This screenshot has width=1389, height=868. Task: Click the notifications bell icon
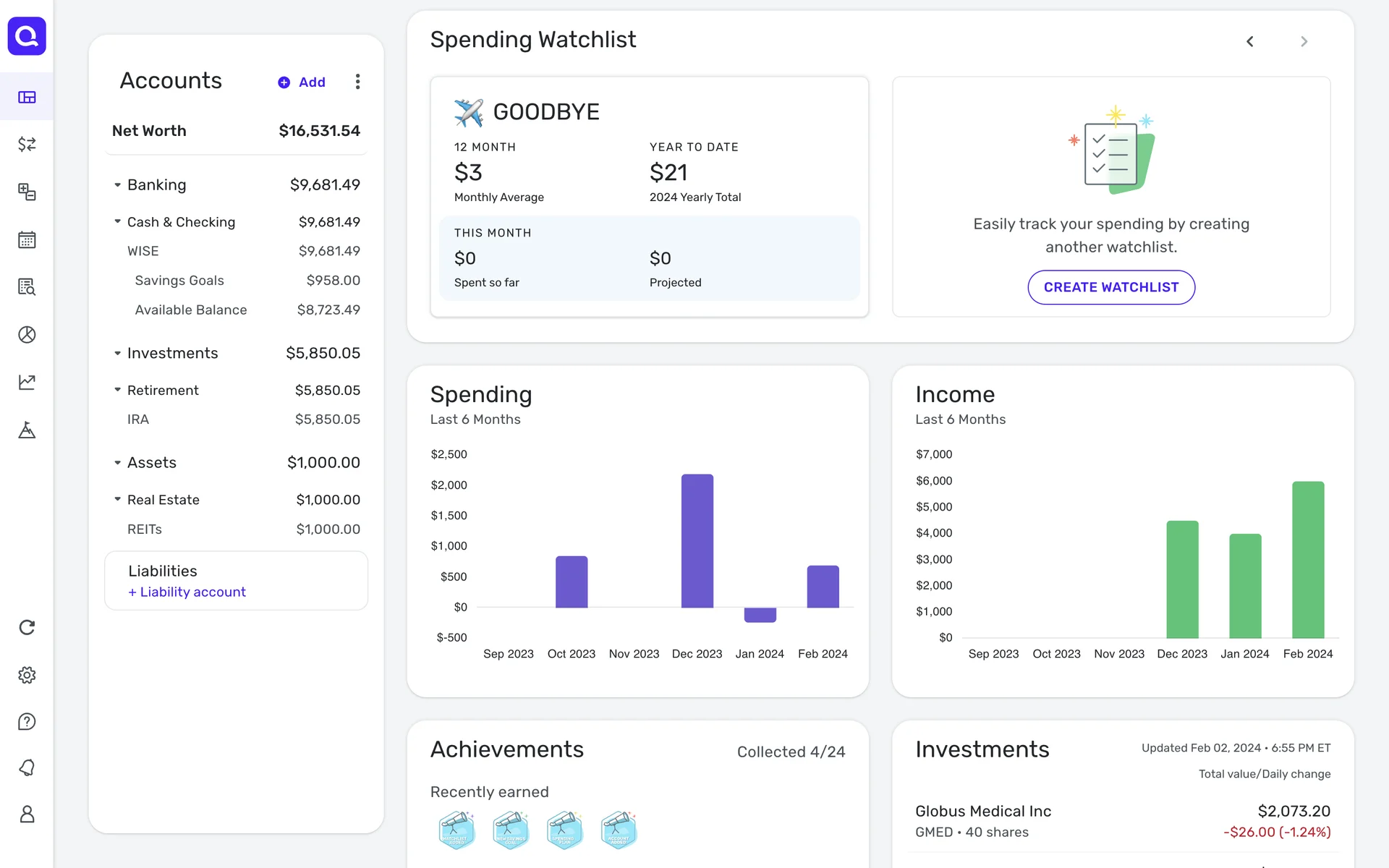(x=27, y=768)
